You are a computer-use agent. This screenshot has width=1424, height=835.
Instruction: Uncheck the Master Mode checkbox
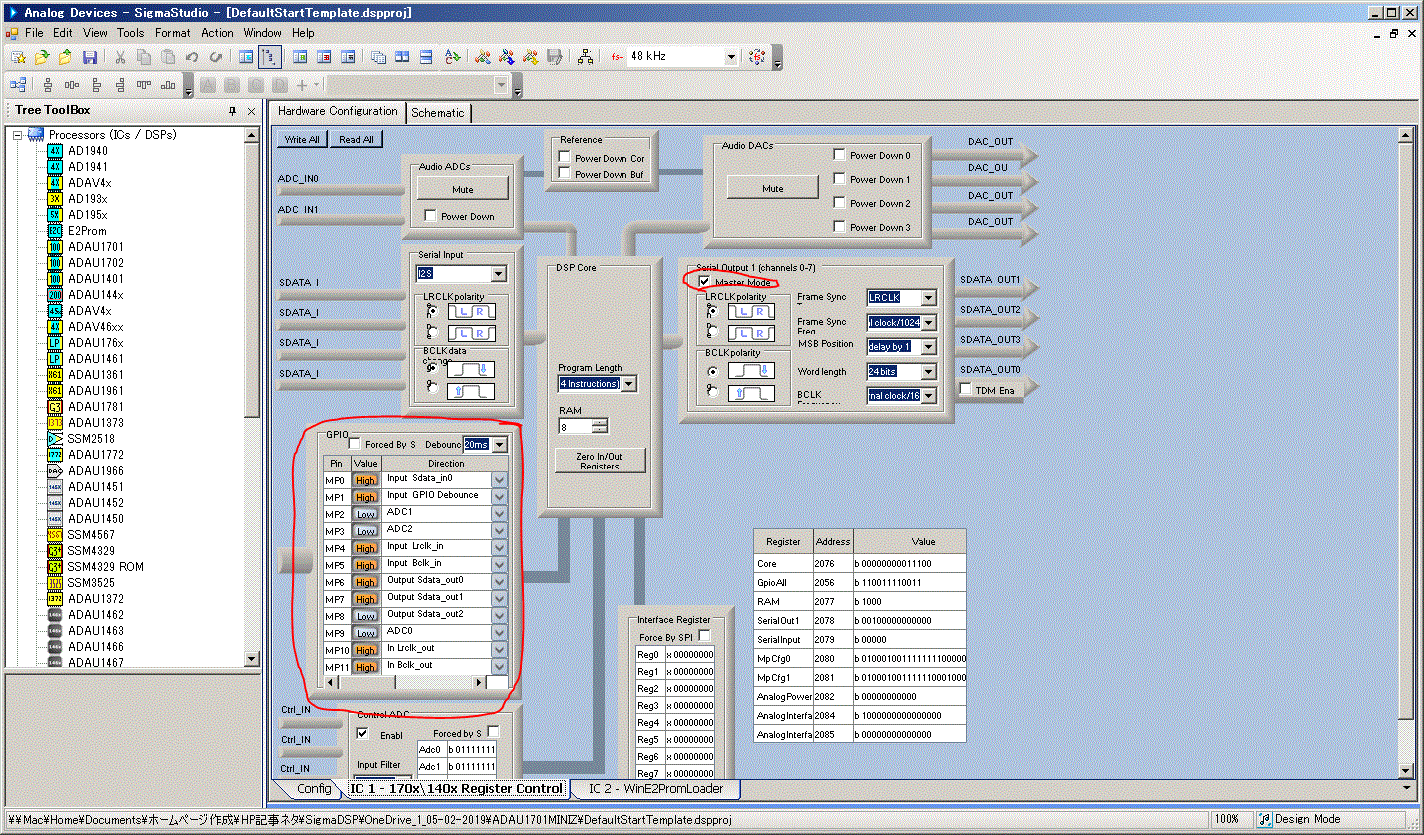[705, 282]
